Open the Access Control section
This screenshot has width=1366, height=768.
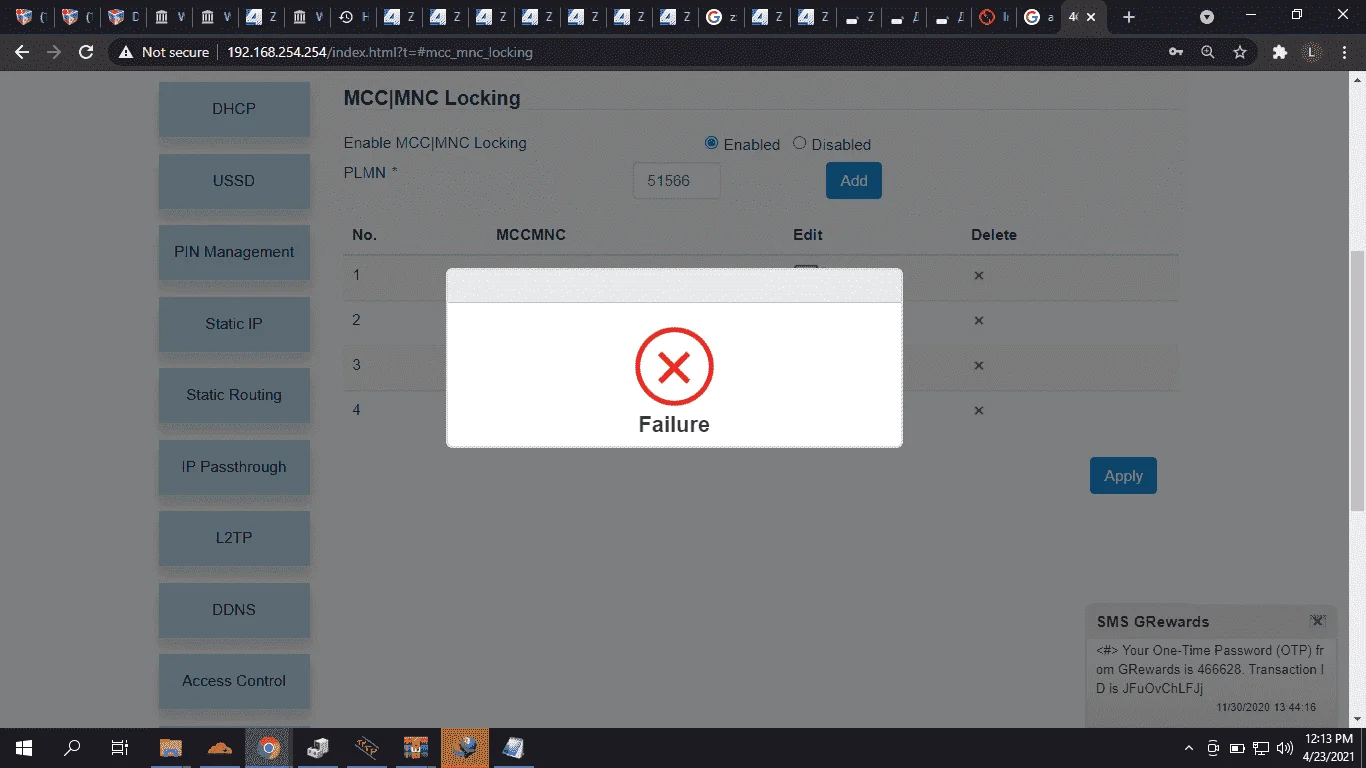(x=234, y=681)
